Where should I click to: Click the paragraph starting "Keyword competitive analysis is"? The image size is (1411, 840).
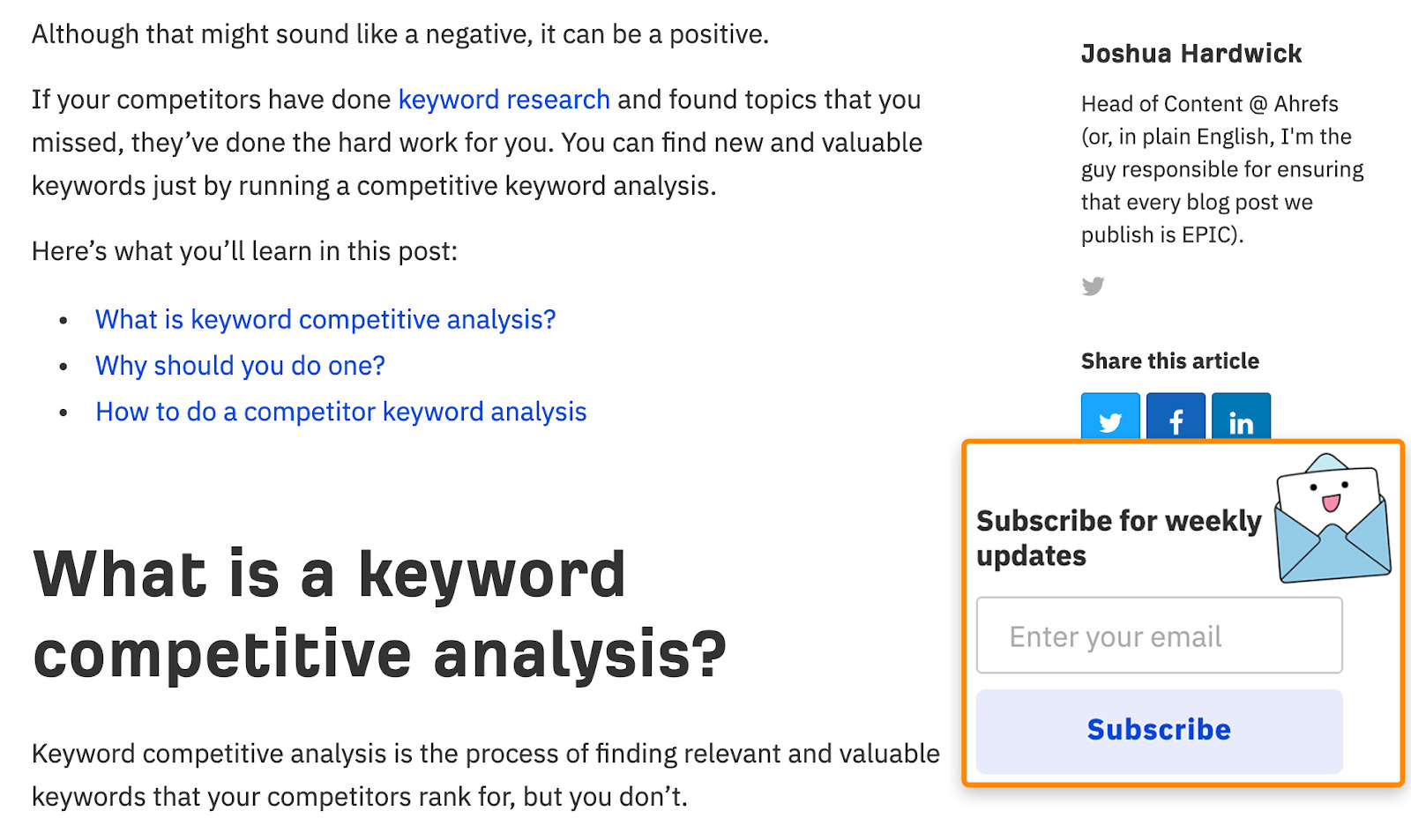(485, 775)
